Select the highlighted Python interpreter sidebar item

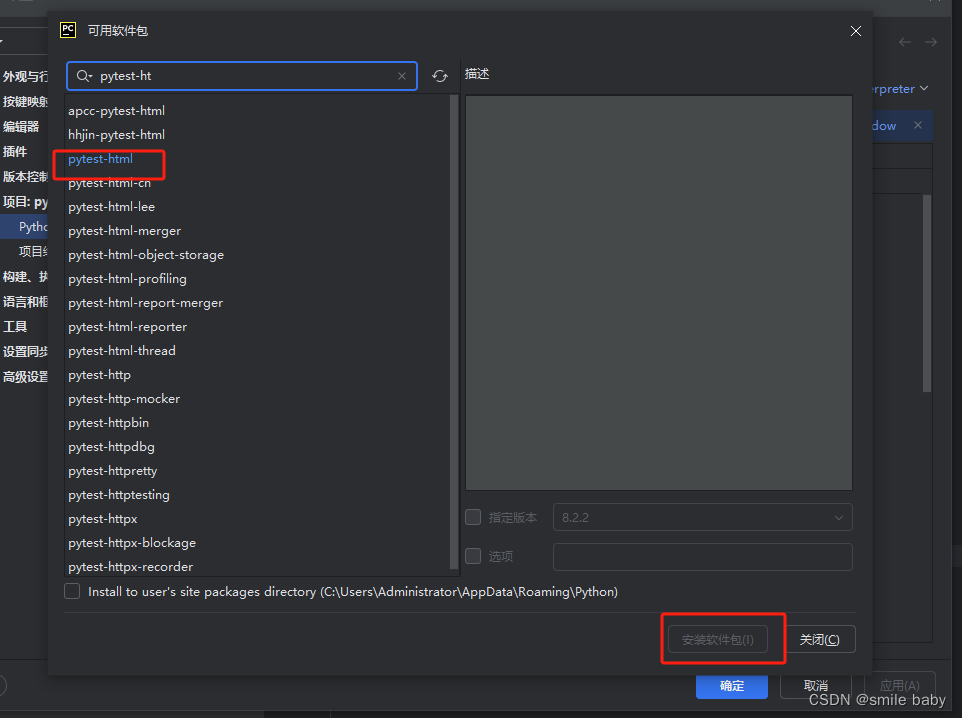click(x=25, y=227)
